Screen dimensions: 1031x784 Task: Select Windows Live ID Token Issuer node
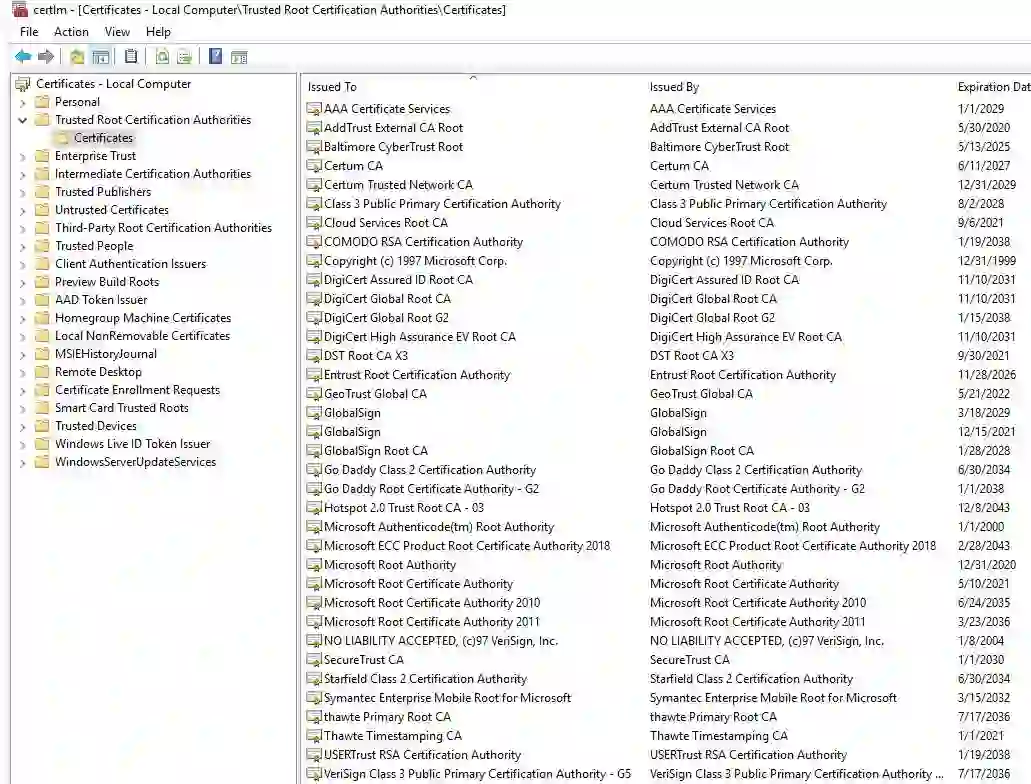132,444
